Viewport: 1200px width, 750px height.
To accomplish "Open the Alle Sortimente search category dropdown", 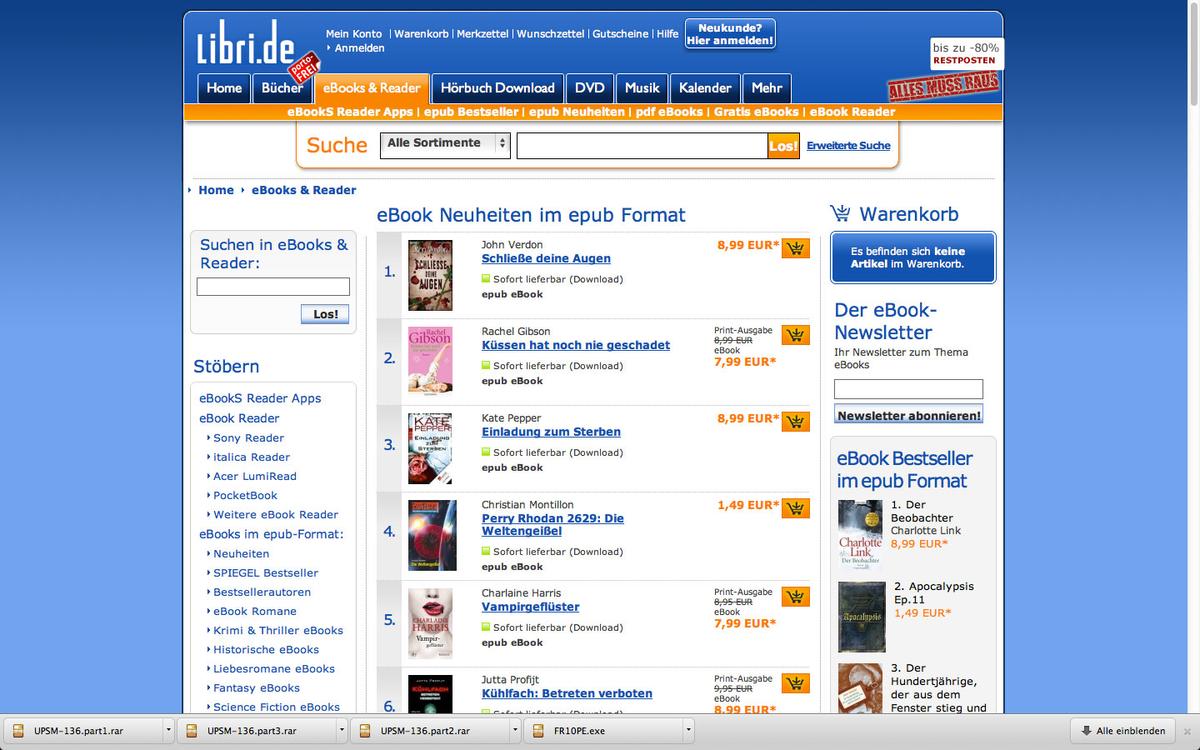I will click(x=446, y=145).
